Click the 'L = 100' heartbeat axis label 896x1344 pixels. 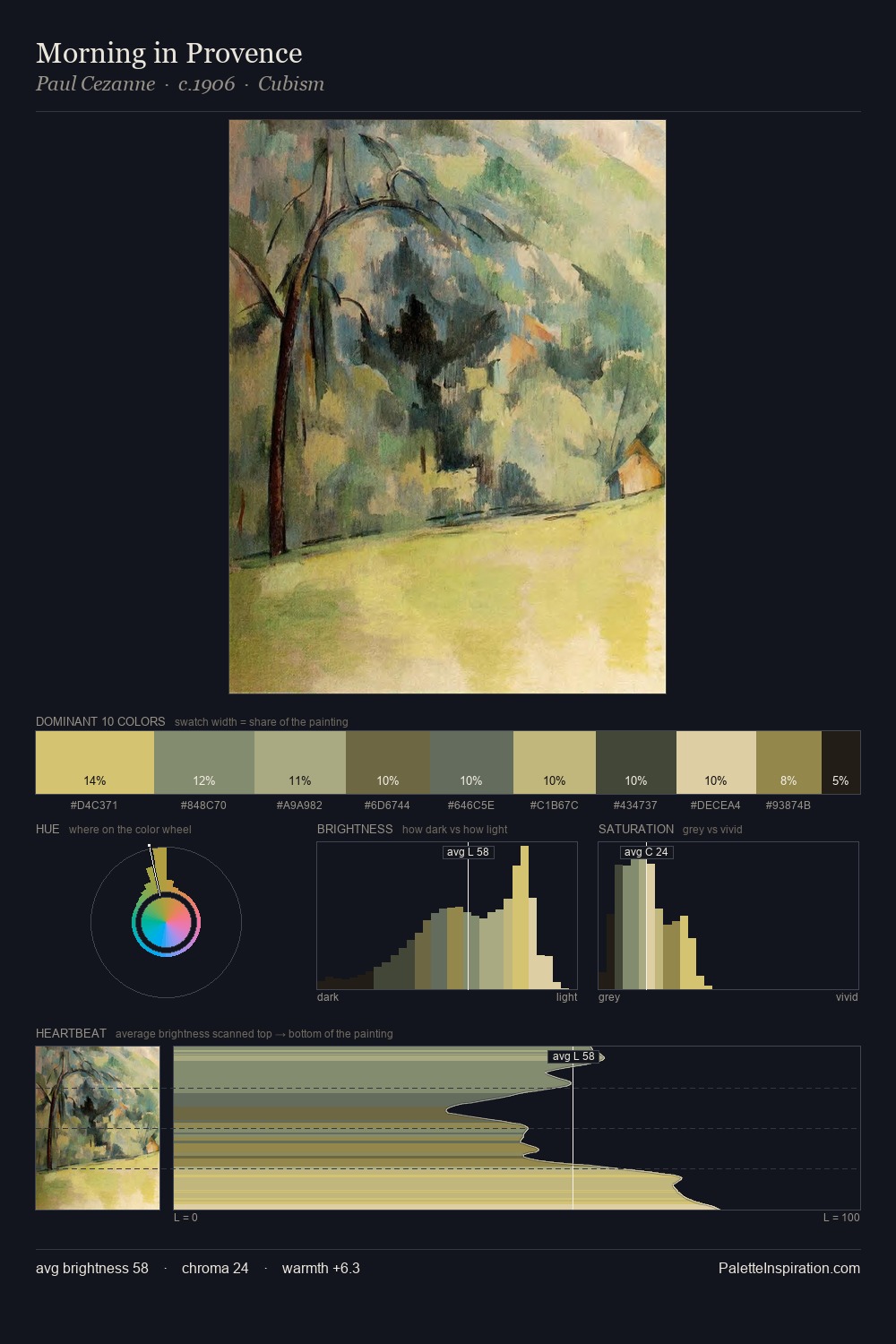click(x=841, y=1218)
